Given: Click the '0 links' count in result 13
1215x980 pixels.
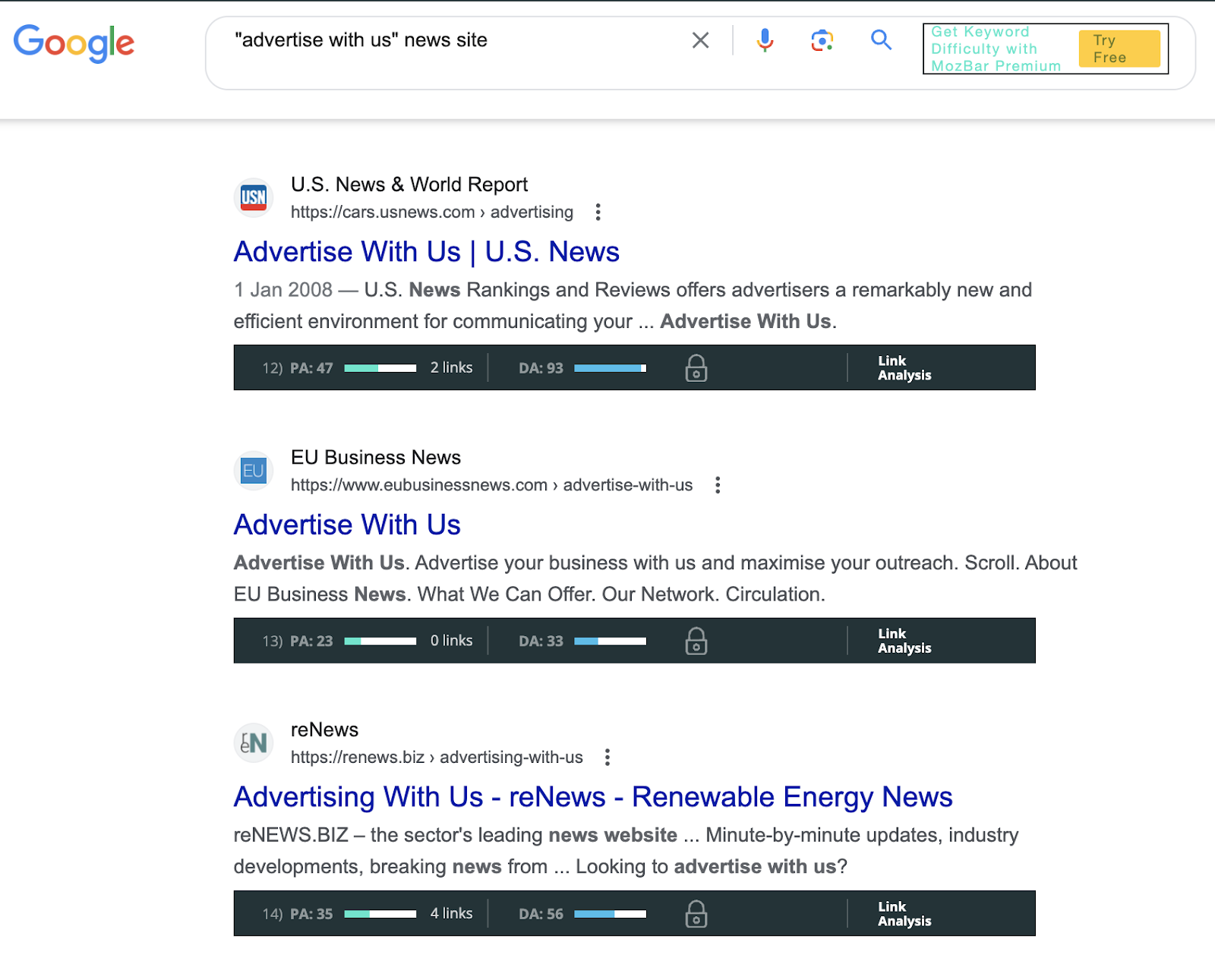Looking at the screenshot, I should [x=452, y=641].
